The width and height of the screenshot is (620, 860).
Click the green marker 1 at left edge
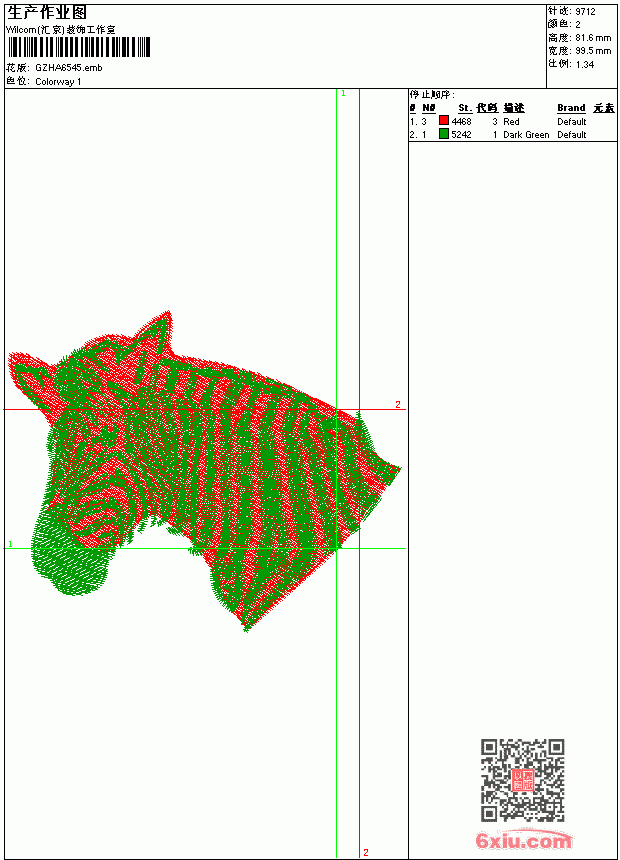[x=10, y=544]
